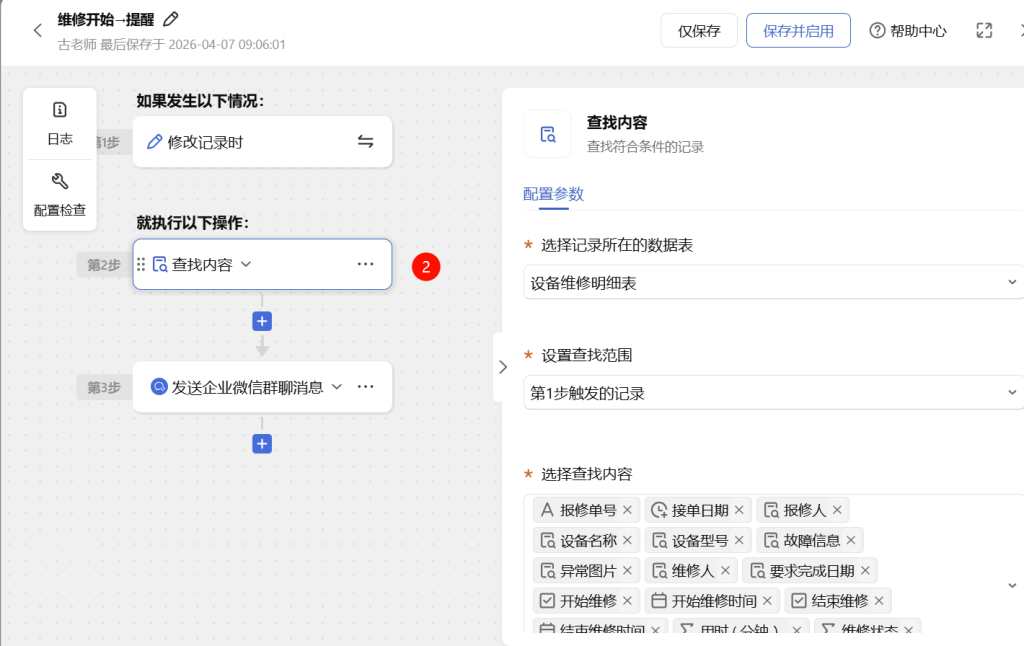
Task: Remove the 设备名称 field tag
Action: point(628,540)
